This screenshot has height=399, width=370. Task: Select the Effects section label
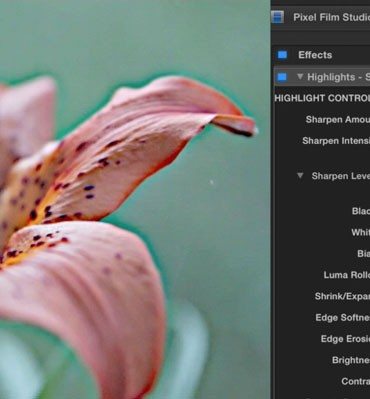[x=315, y=55]
